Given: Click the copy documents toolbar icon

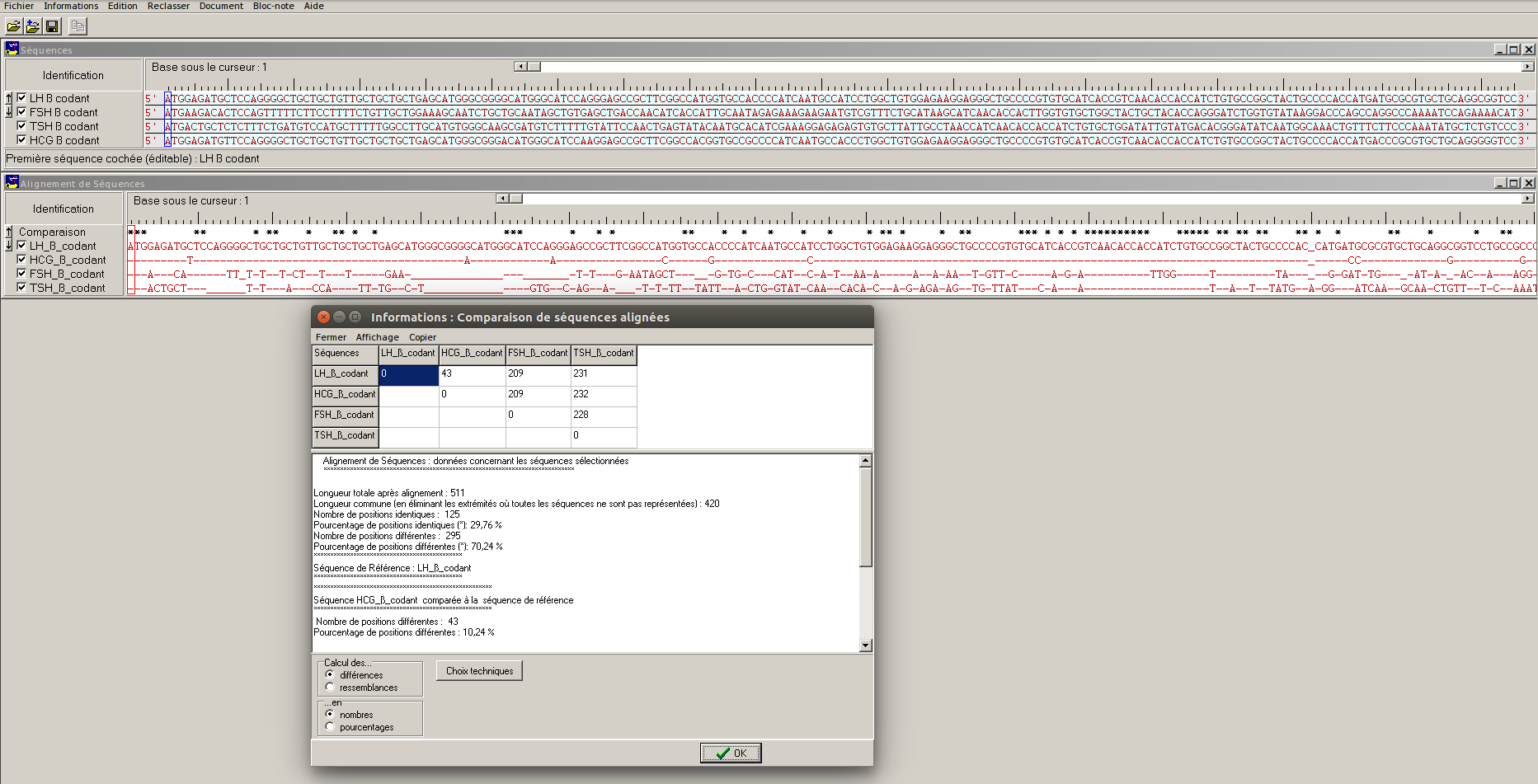Looking at the screenshot, I should 78,26.
